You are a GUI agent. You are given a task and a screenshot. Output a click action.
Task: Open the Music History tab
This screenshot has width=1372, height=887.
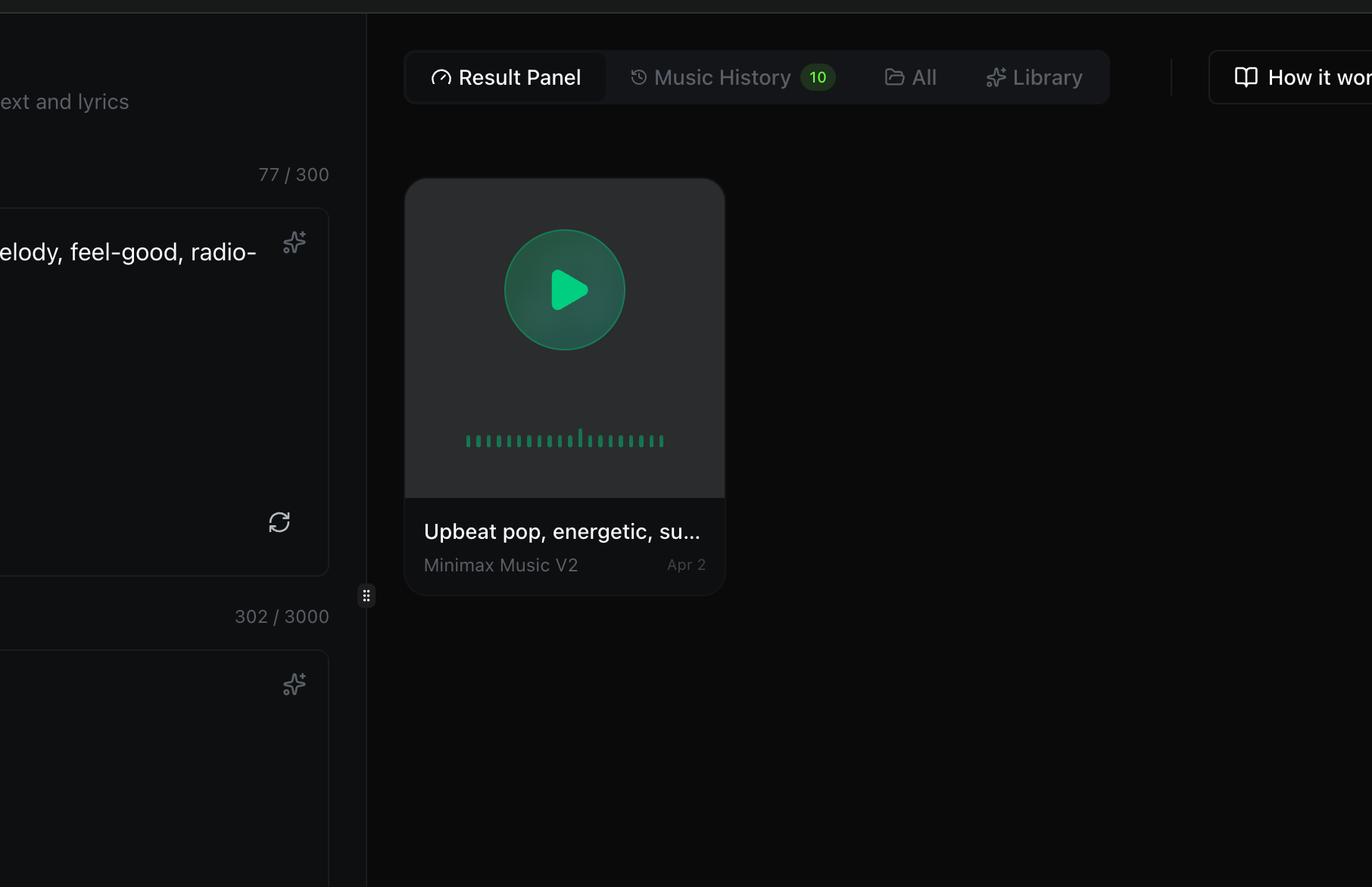[722, 77]
